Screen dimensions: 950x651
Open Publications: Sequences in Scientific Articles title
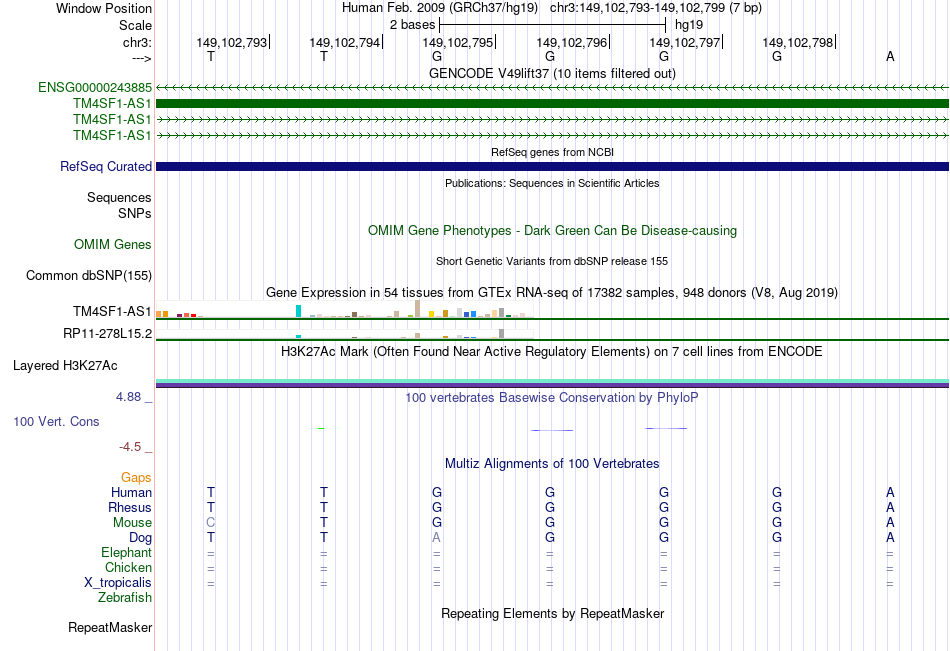[552, 183]
